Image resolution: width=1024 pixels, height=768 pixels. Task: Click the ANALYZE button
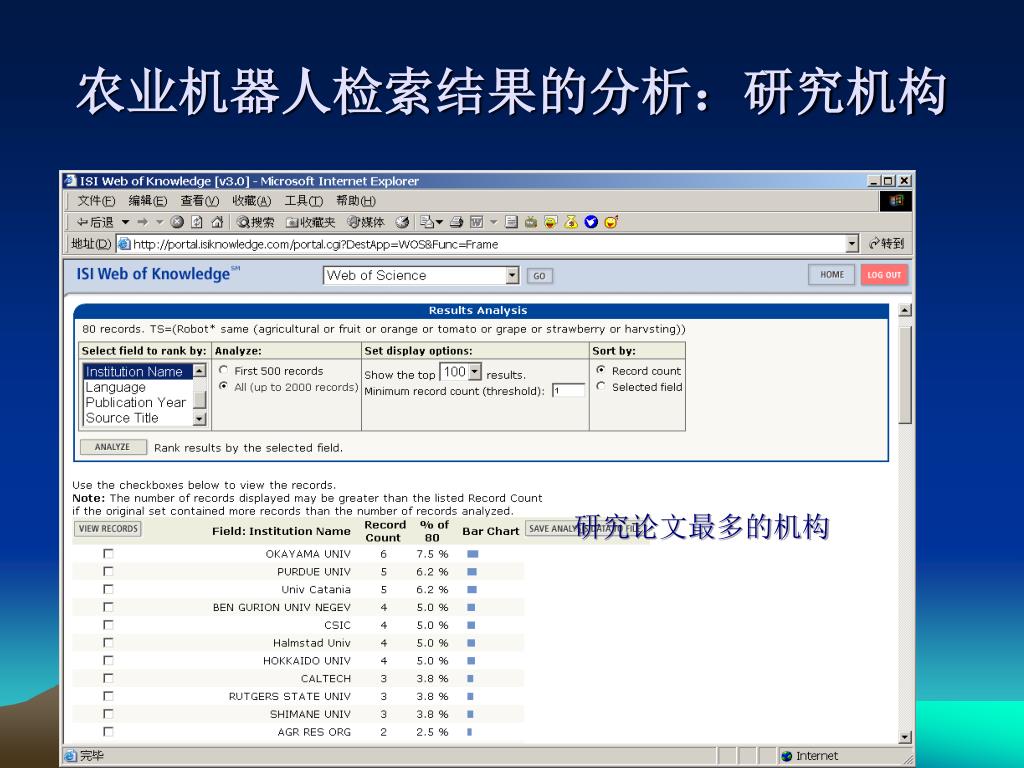(112, 447)
